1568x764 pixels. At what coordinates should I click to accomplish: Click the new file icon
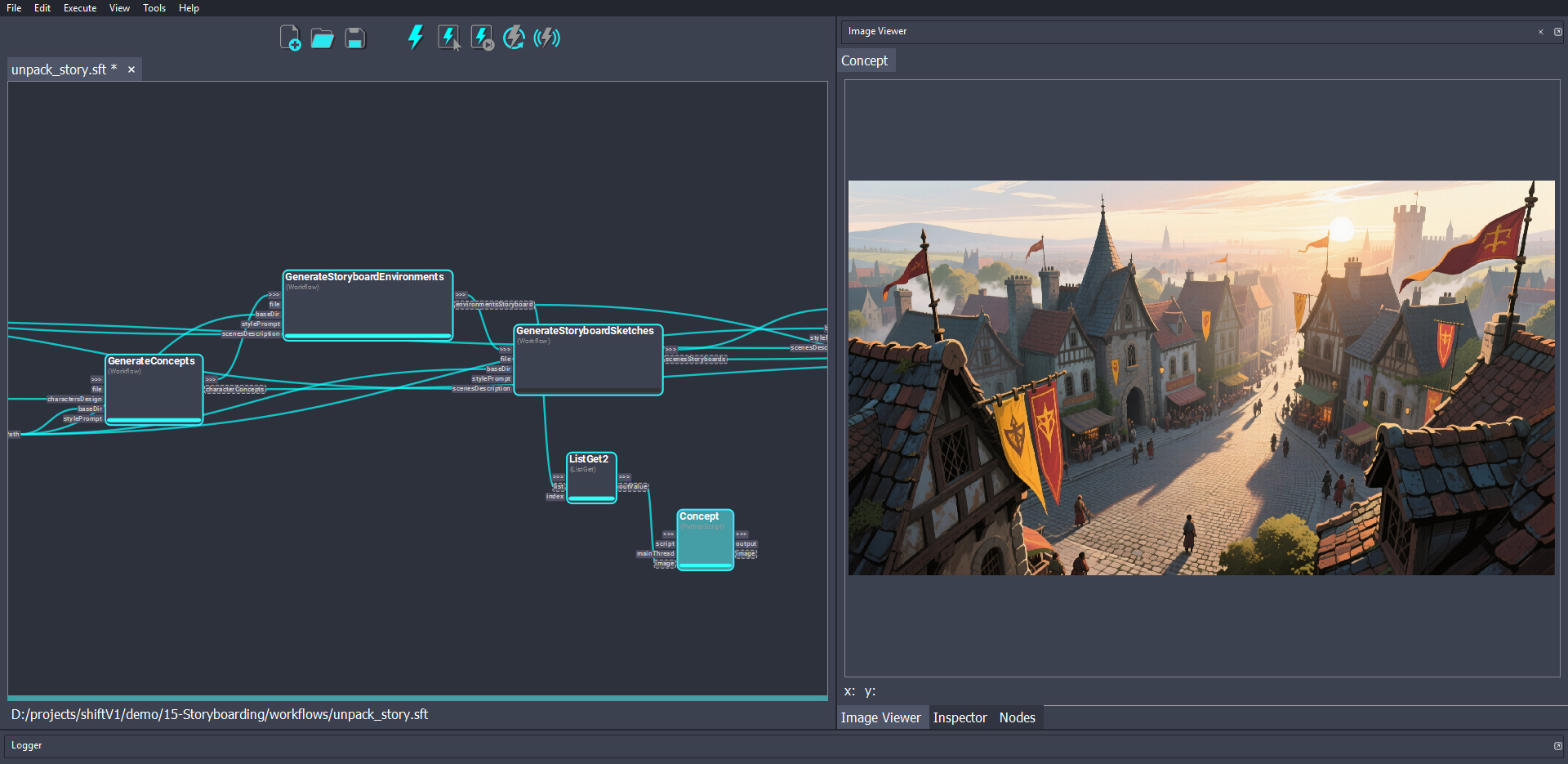click(290, 38)
